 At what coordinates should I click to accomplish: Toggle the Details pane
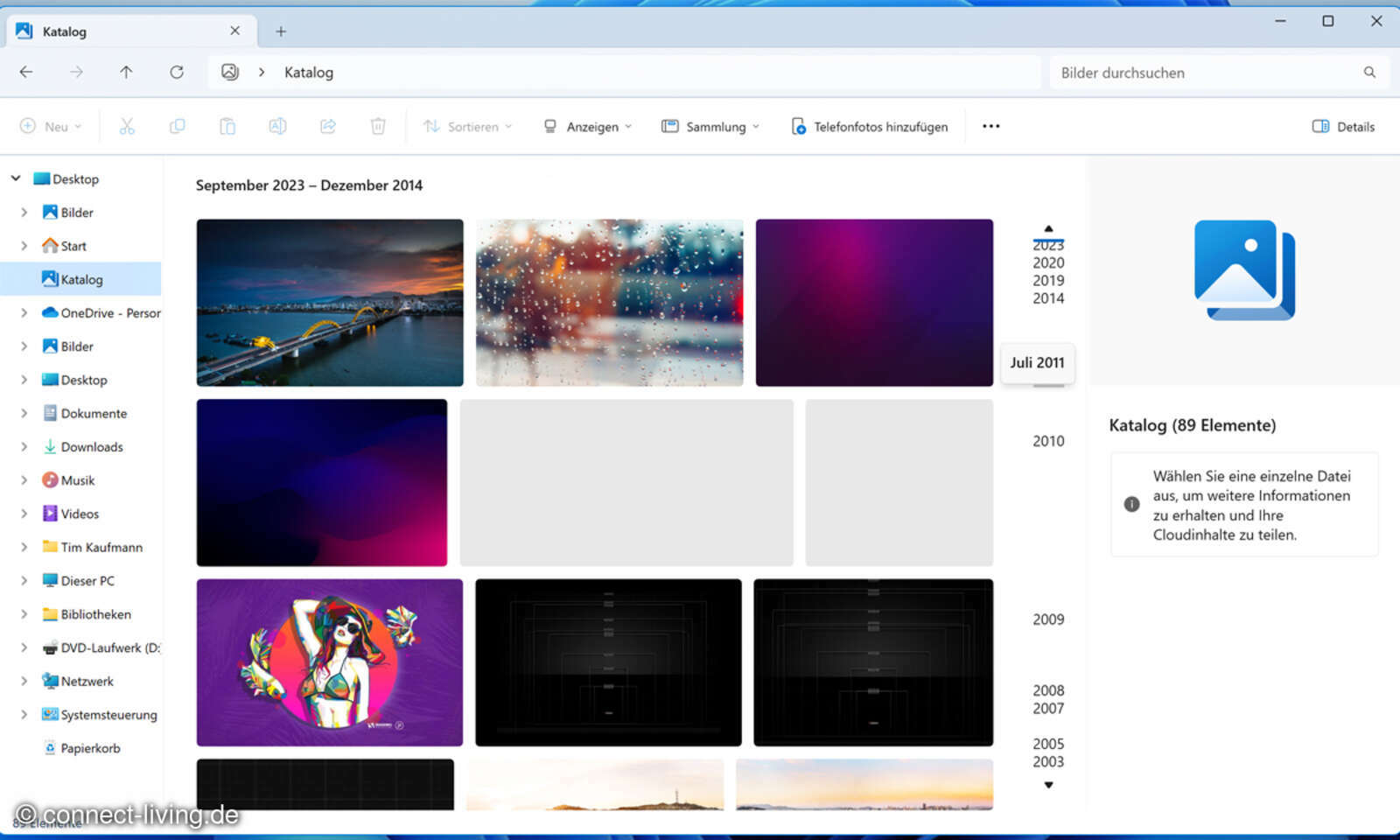[1343, 126]
